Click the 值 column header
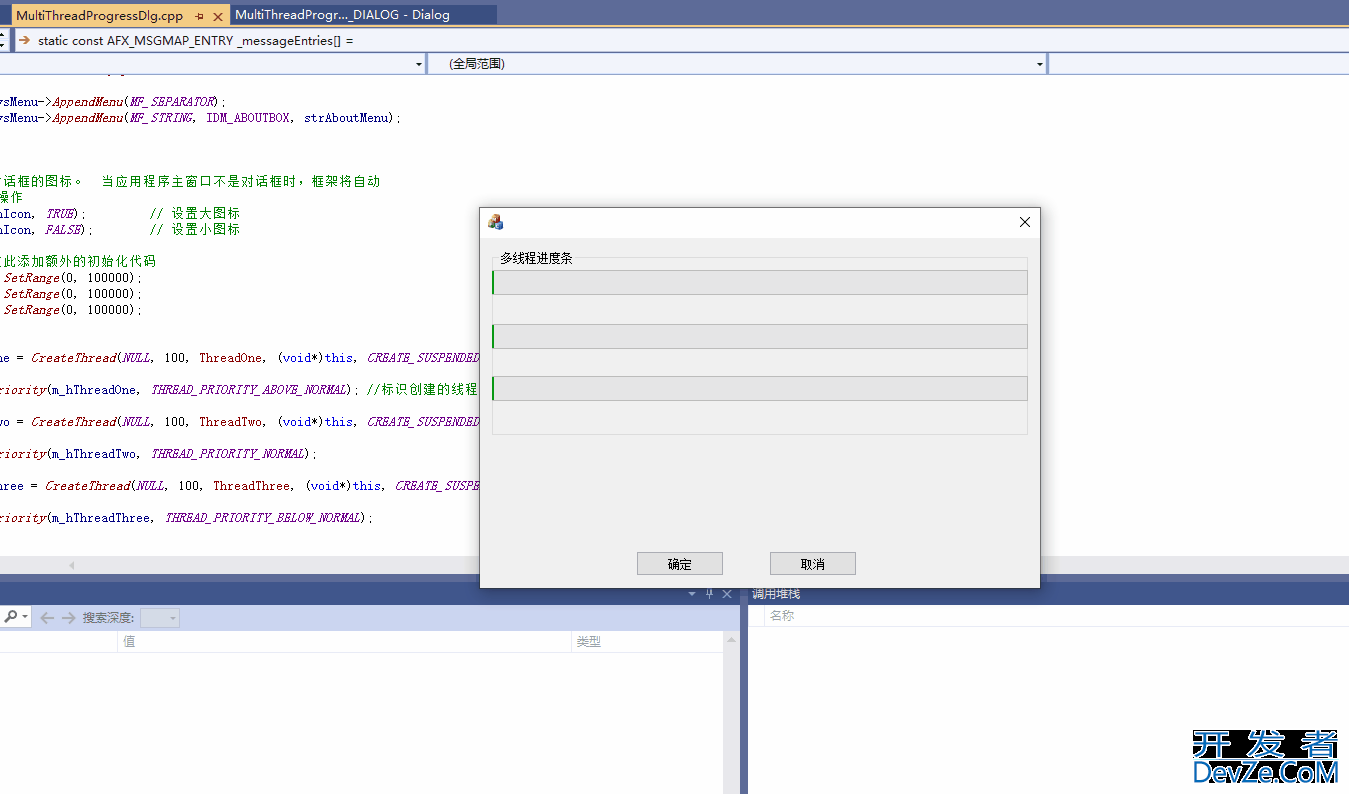Screen dimensions: 1349x794 point(345,642)
